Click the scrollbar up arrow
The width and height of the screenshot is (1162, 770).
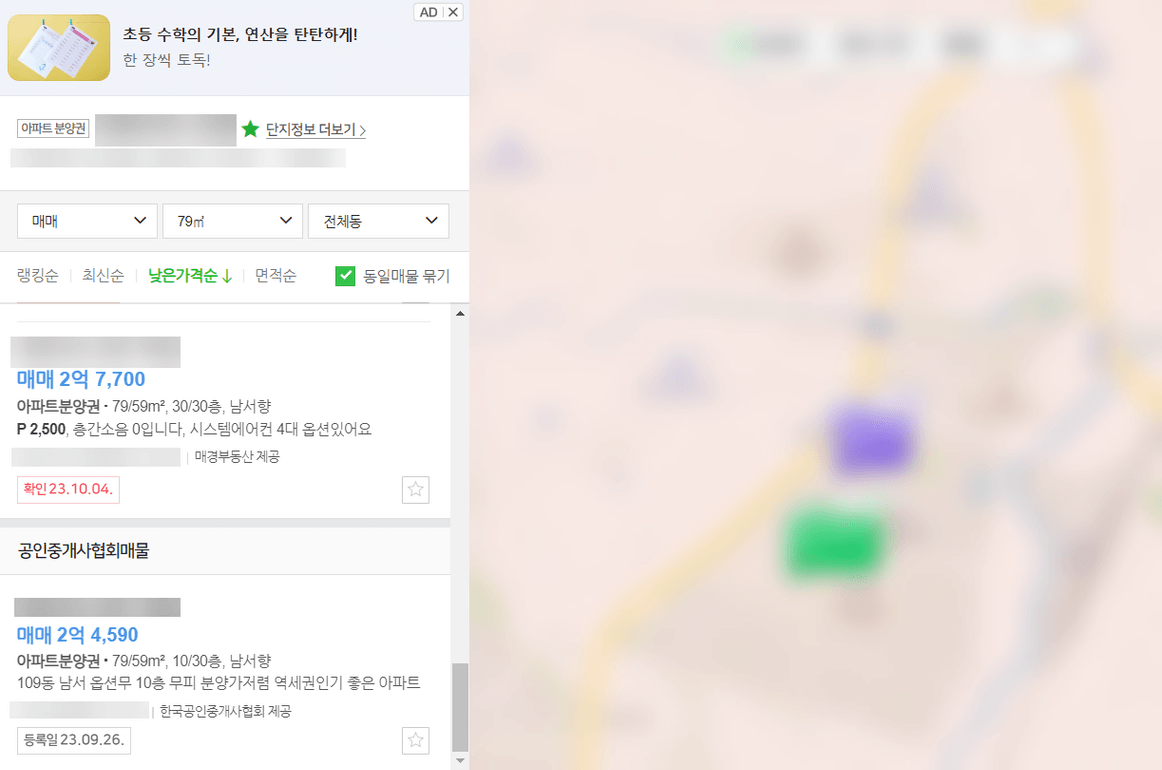460,313
